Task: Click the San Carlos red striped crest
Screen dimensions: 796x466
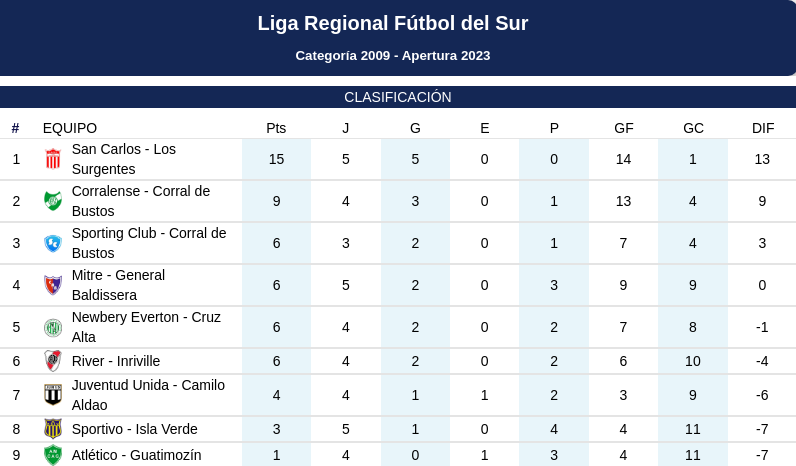Action: [x=53, y=159]
